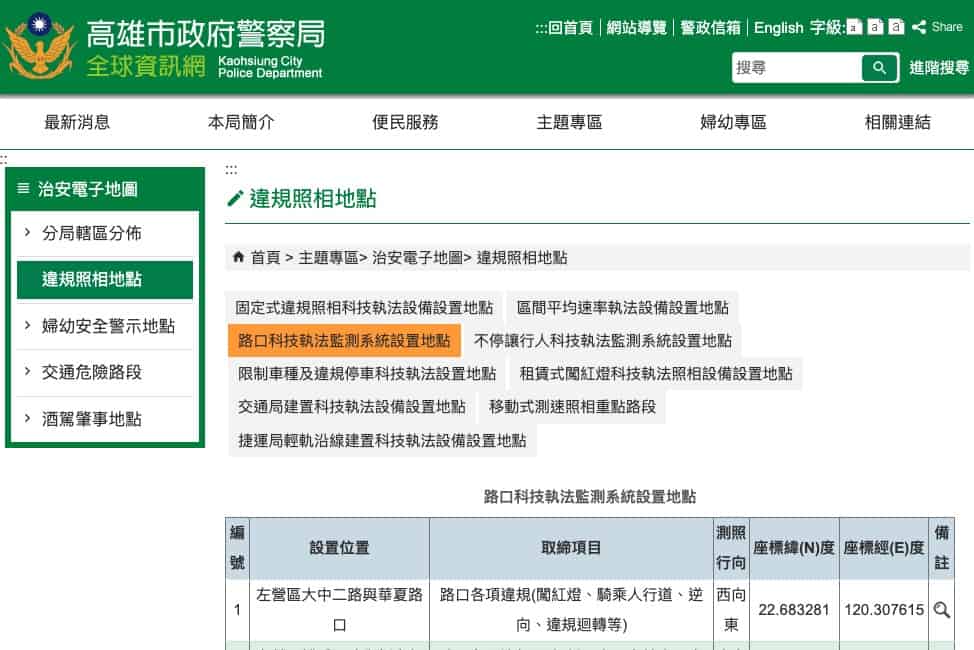
Task: Click latitude value 22.683281
Action: [794, 610]
